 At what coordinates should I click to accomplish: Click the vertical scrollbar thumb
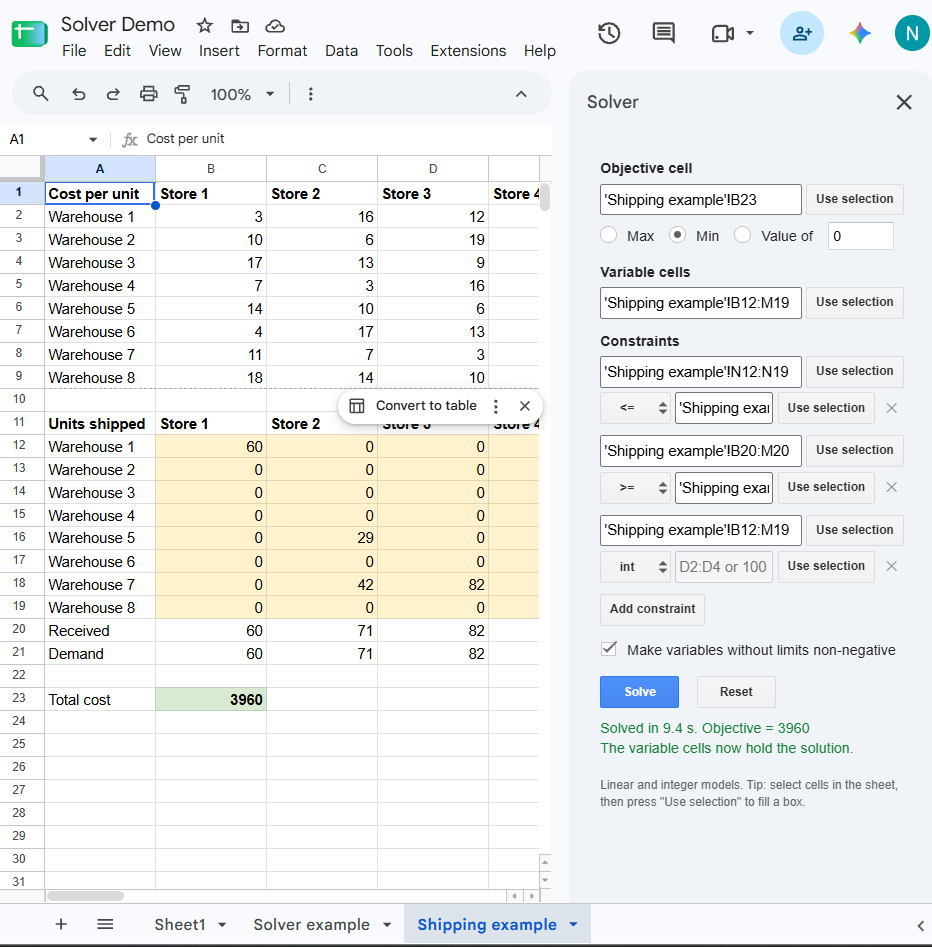[544, 196]
